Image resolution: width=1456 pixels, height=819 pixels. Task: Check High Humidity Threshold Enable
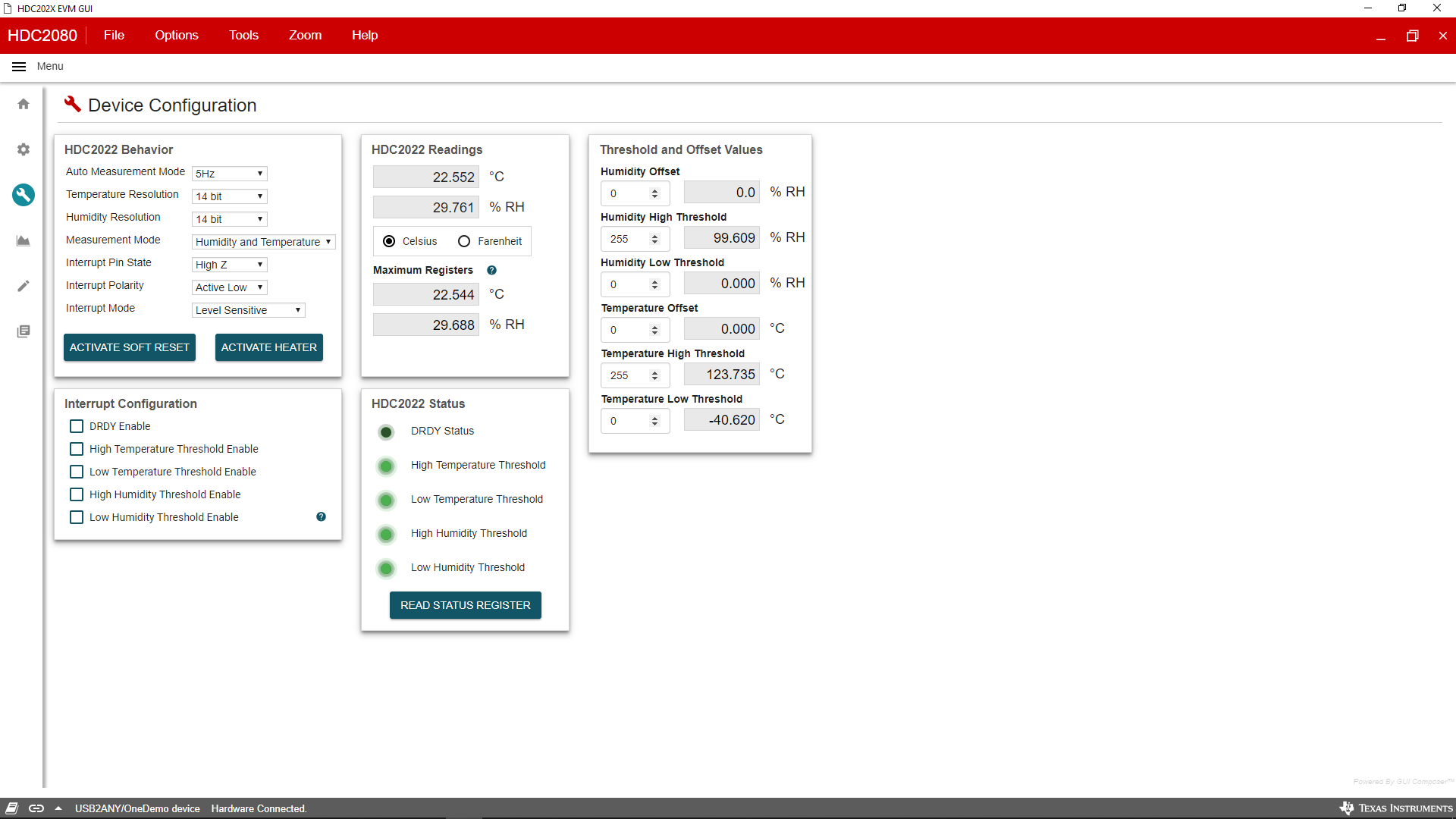[x=77, y=494]
